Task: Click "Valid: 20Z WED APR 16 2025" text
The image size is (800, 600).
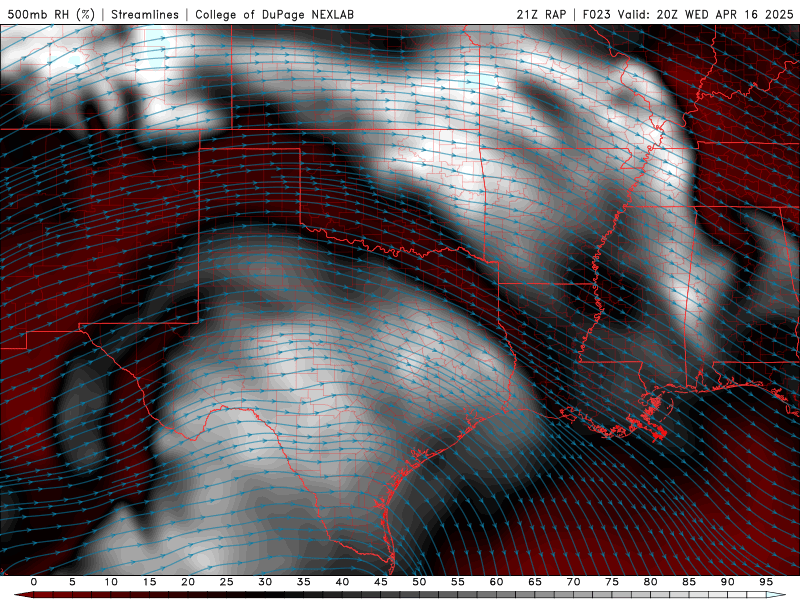Action: [x=705, y=14]
